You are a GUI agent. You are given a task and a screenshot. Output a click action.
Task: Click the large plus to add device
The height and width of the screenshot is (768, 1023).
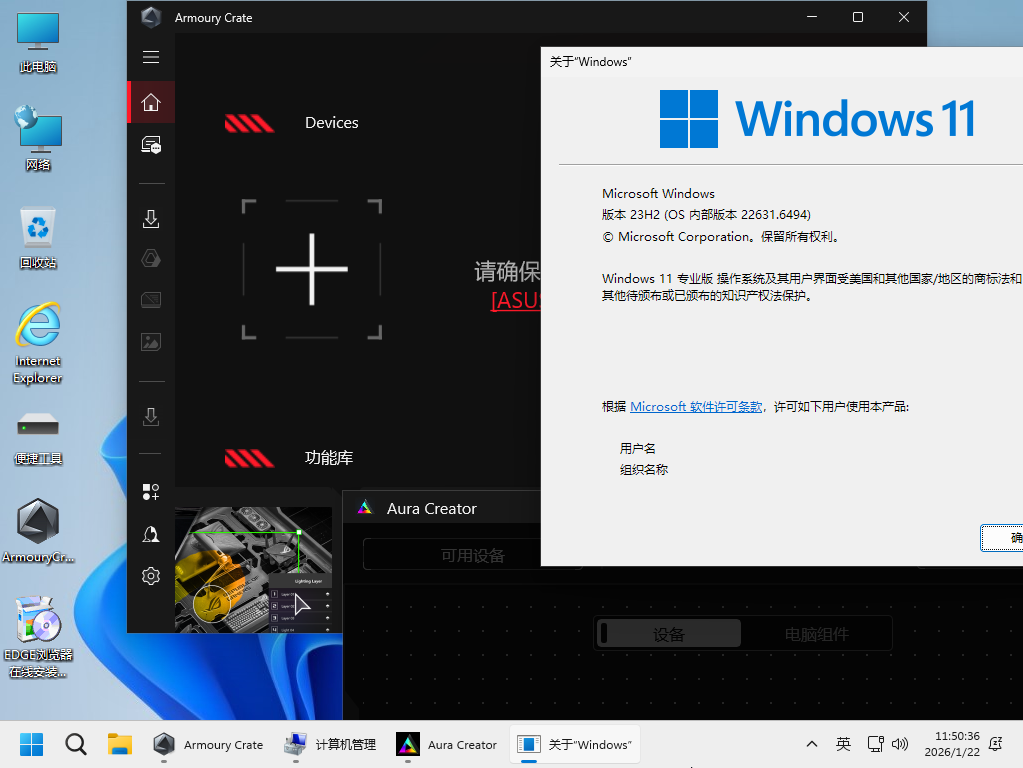tap(312, 270)
